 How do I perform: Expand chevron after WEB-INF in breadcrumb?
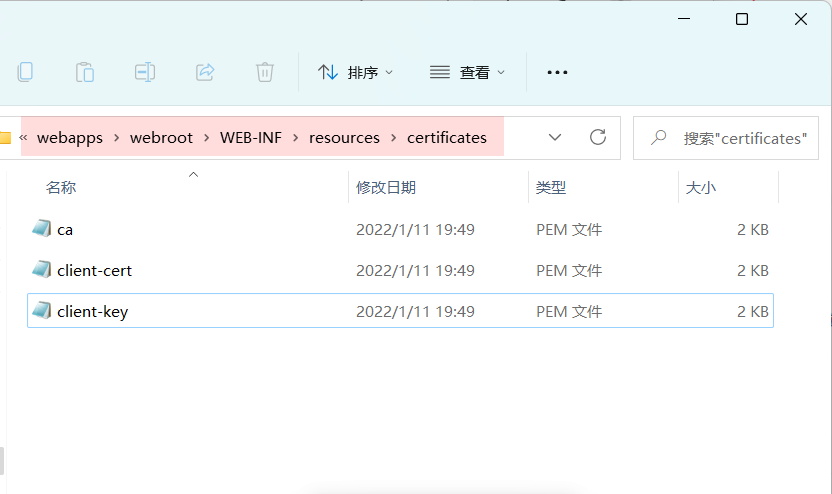pyautogui.click(x=296, y=138)
